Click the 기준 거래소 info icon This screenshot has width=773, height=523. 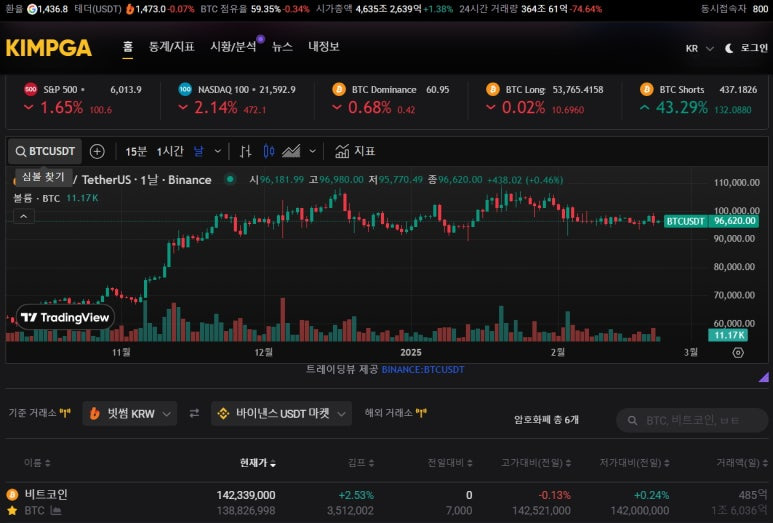[65, 413]
